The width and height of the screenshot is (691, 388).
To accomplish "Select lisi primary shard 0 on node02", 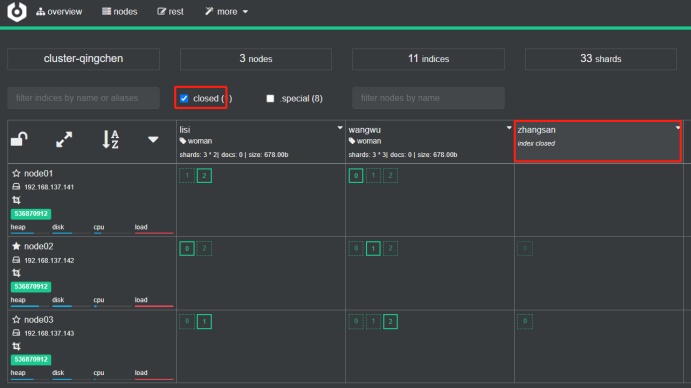I will tap(187, 248).
